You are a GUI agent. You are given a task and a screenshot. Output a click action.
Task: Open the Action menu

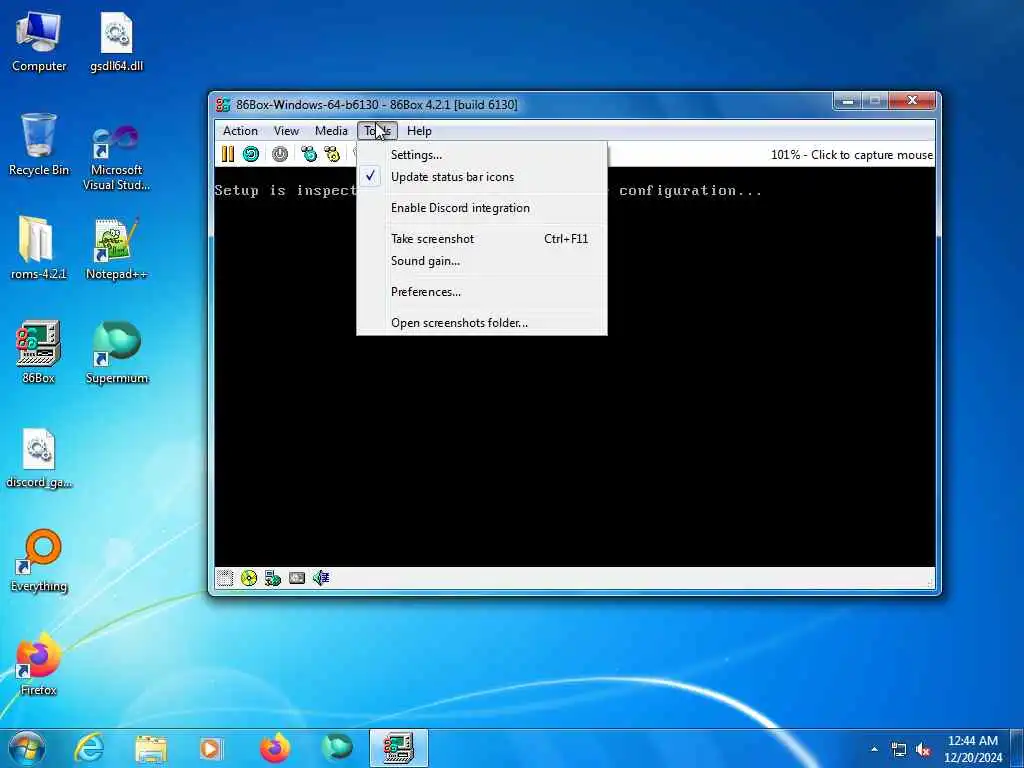point(240,131)
